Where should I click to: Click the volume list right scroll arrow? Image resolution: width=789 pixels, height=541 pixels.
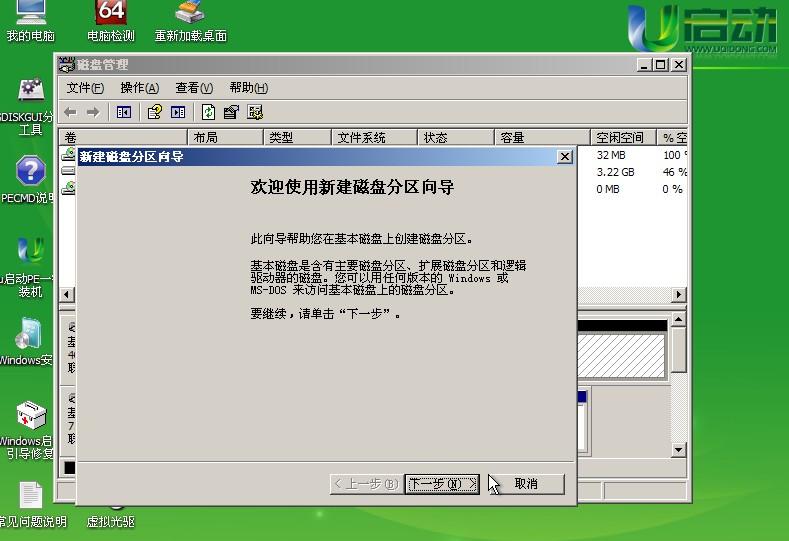coord(679,294)
